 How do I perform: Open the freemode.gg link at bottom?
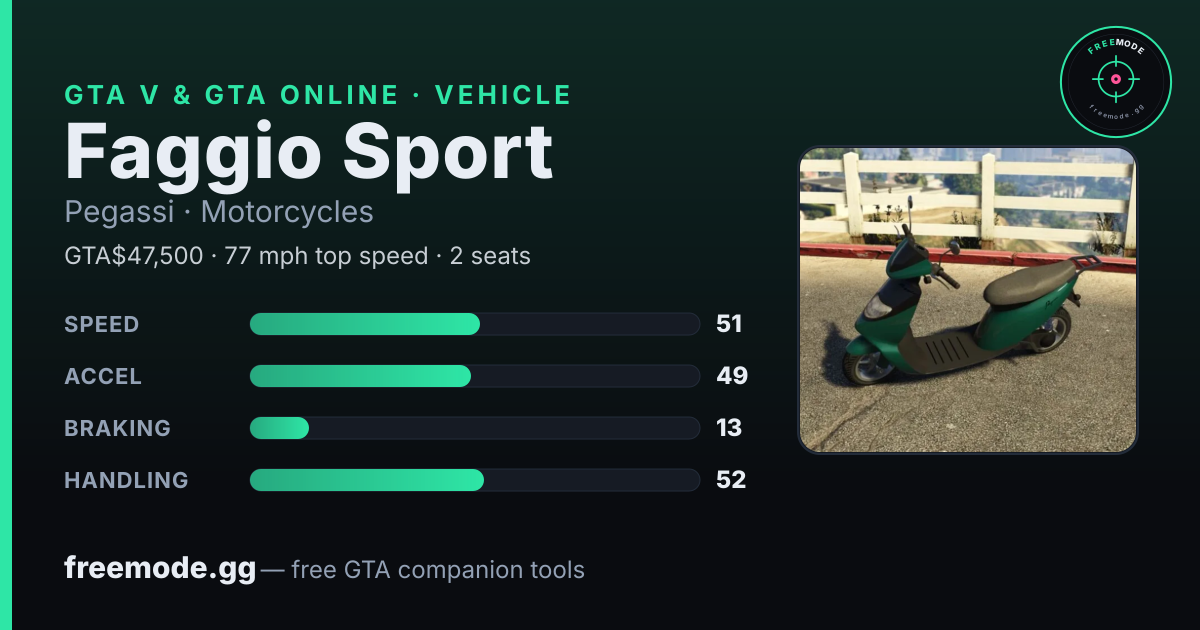coord(160,569)
